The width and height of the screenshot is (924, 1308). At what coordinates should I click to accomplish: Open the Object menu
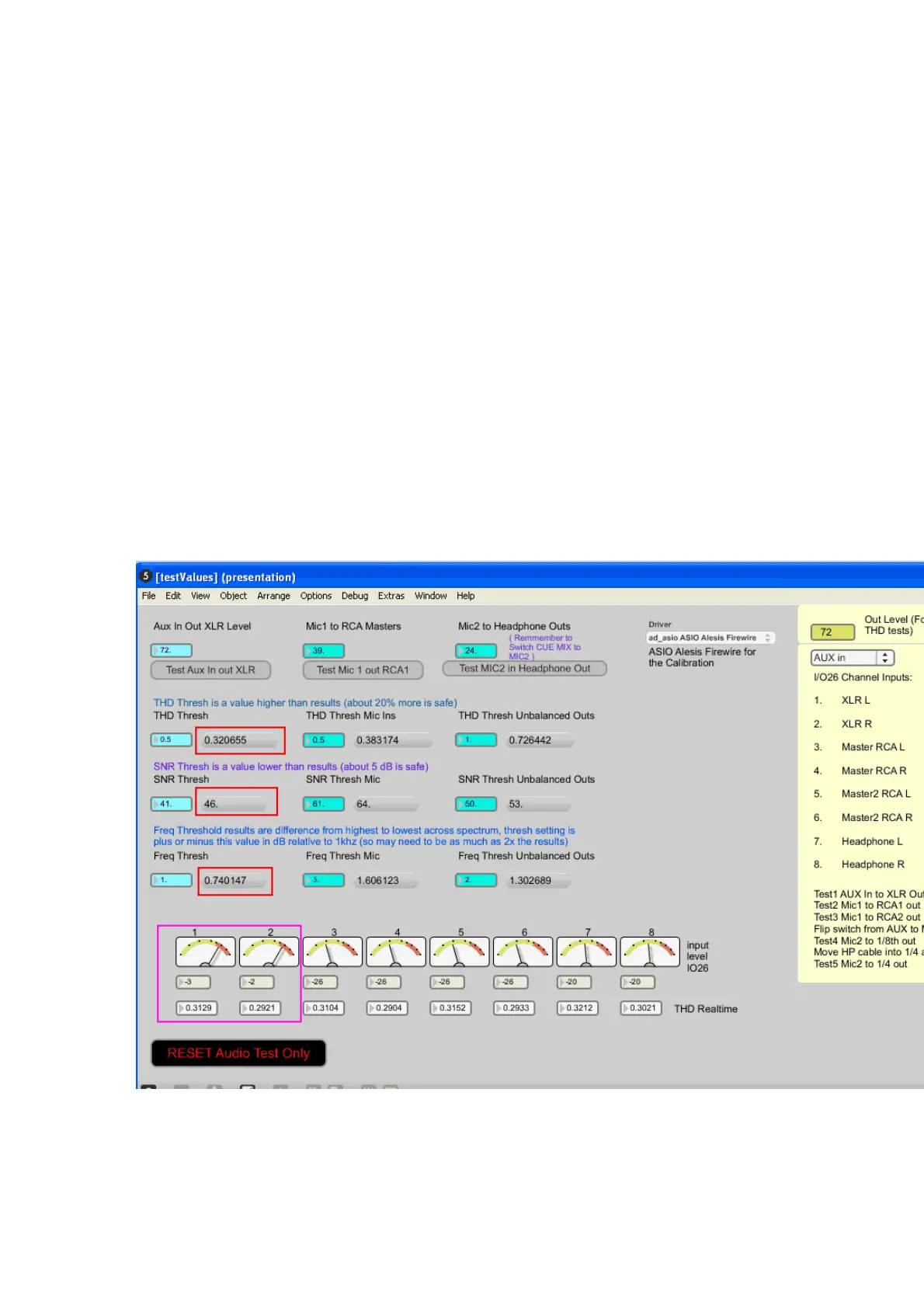[x=233, y=596]
